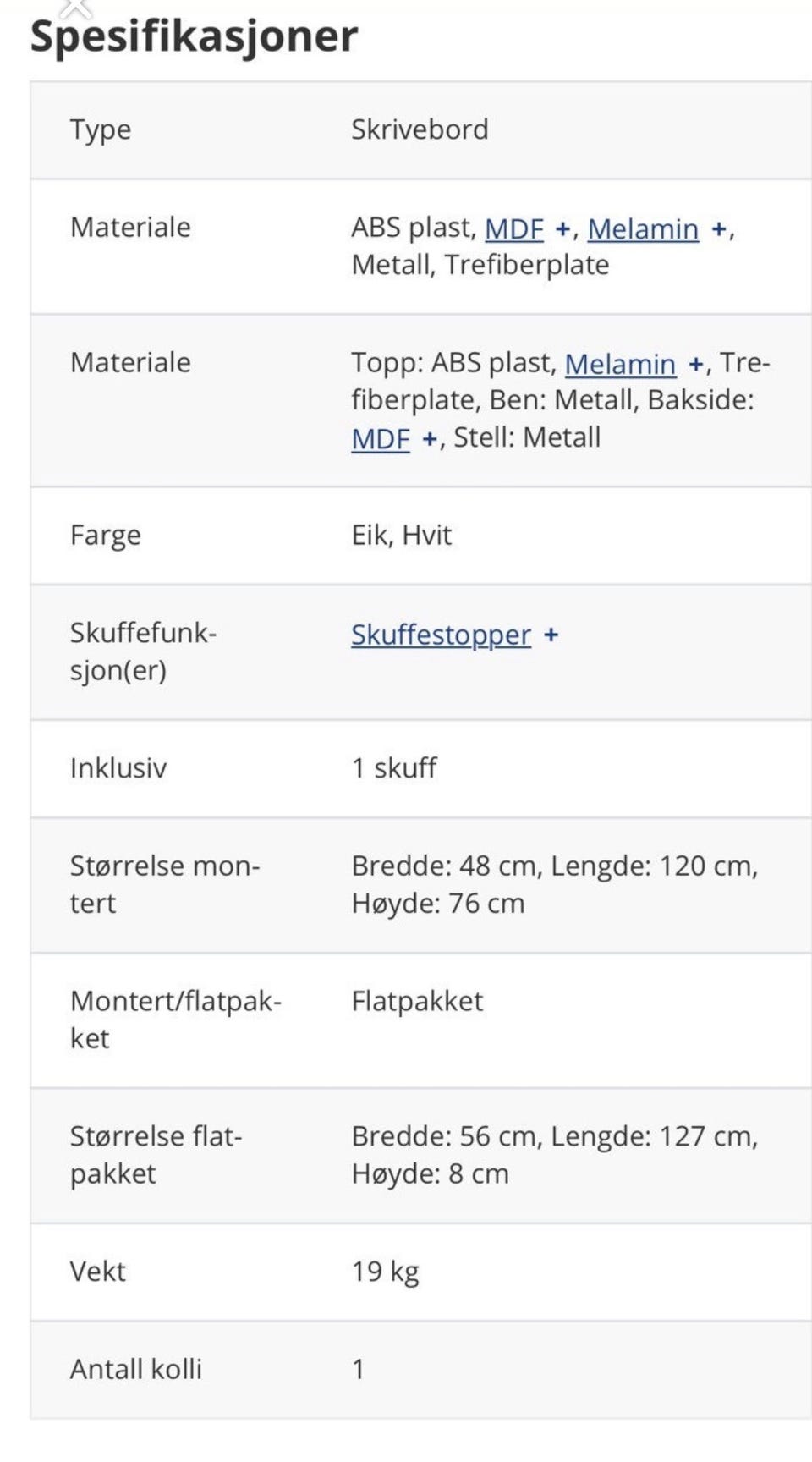
Task: Close the Spesifikasjoner view
Action: tap(74, 8)
